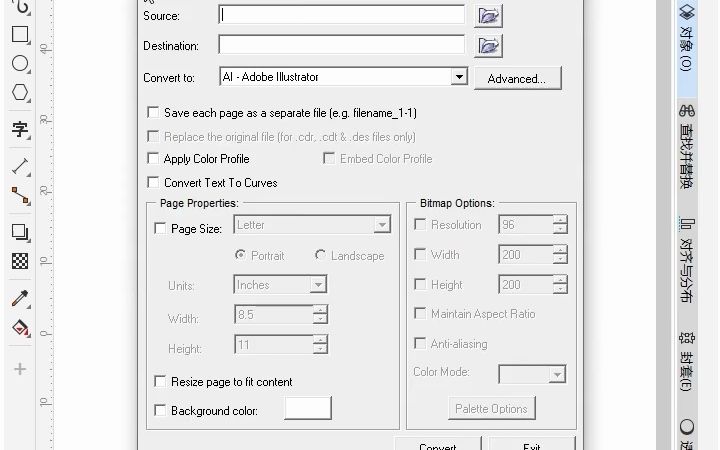720x450 pixels.
Task: Enable Save each page as separate file
Action: coord(153,112)
